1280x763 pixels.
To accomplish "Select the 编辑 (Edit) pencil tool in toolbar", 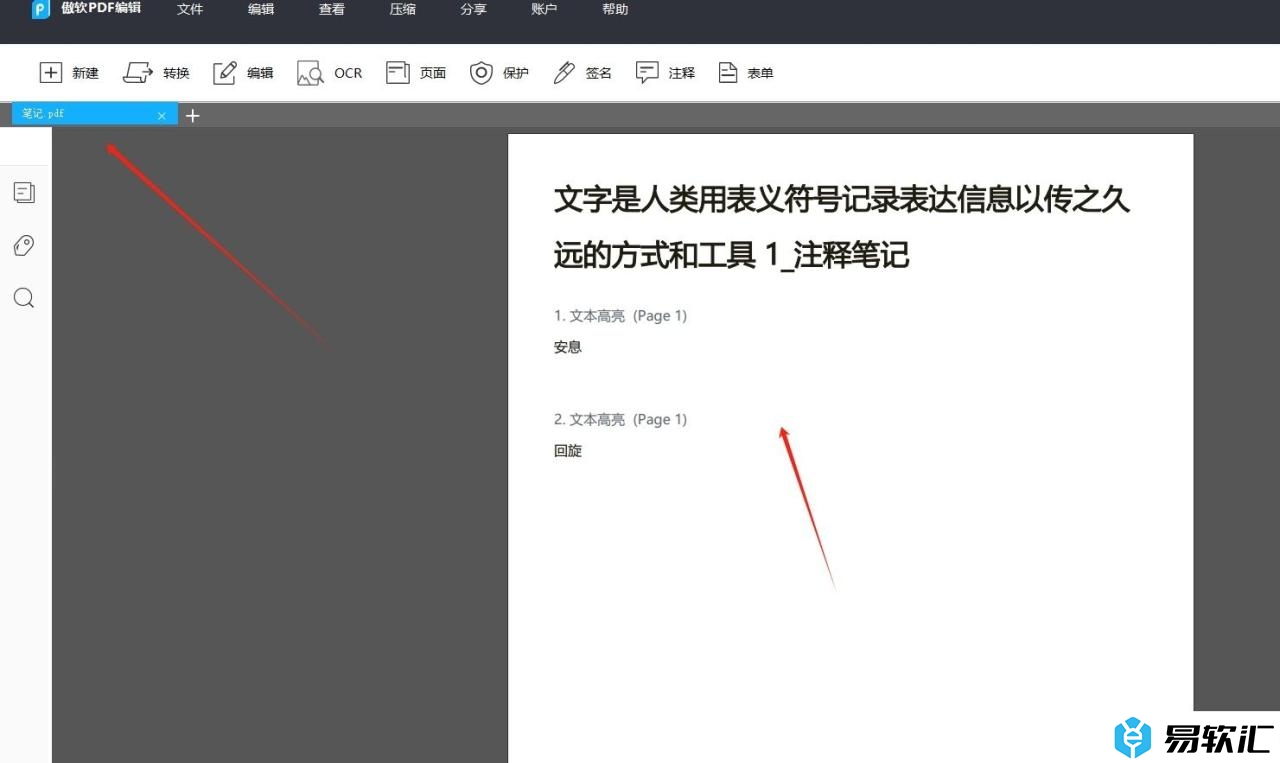I will [243, 73].
